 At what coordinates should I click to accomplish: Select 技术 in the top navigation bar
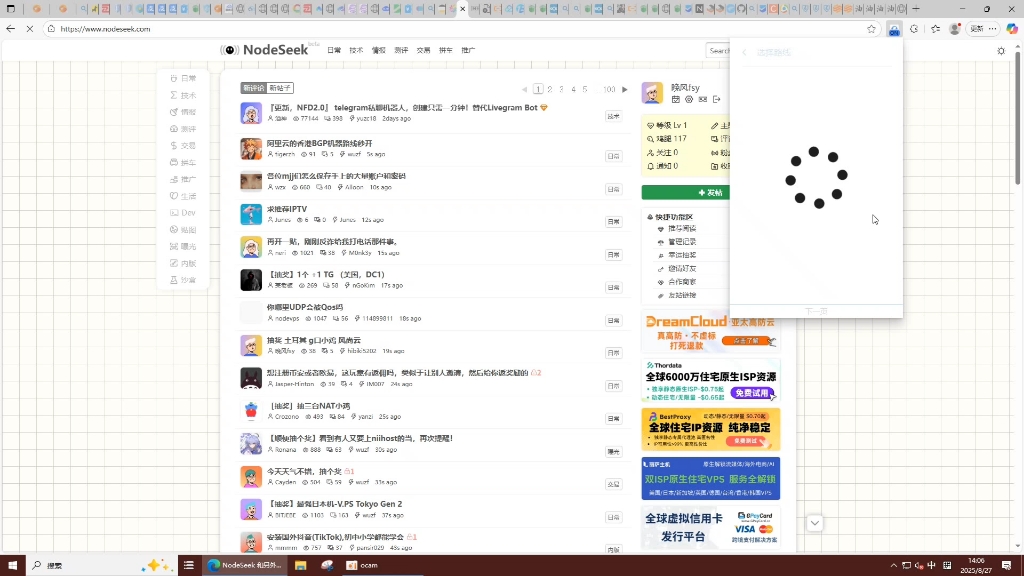click(356, 50)
